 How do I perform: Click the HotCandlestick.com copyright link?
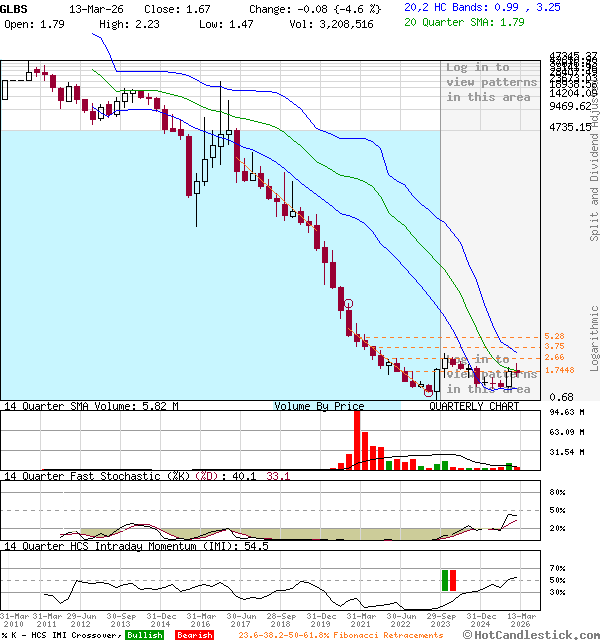(x=540, y=634)
